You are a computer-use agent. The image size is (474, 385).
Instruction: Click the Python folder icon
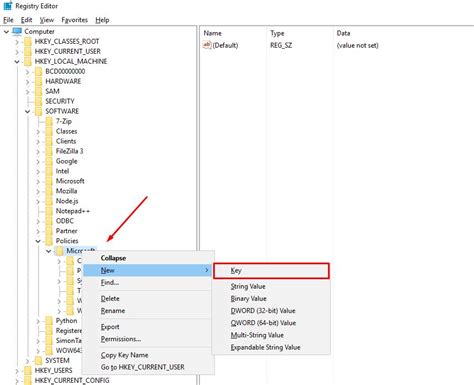pyautogui.click(x=49, y=321)
